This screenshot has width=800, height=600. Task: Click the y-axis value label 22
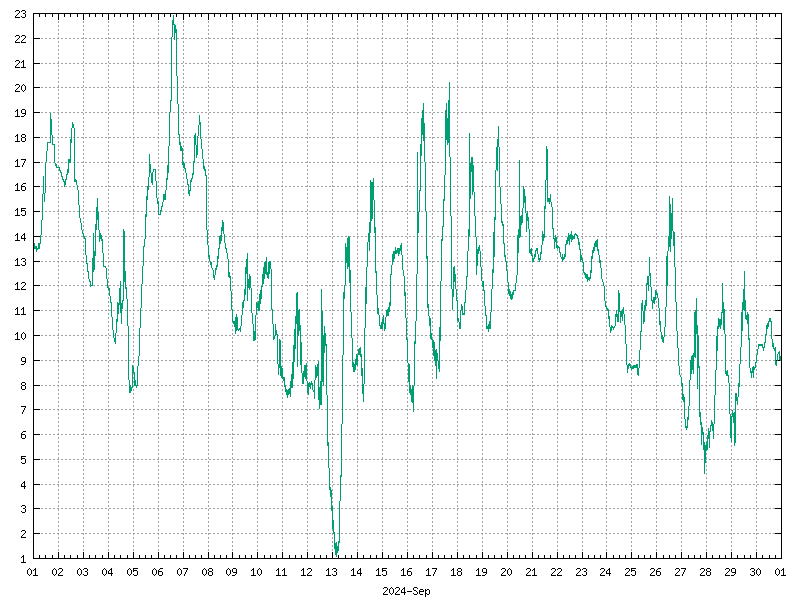20,39
